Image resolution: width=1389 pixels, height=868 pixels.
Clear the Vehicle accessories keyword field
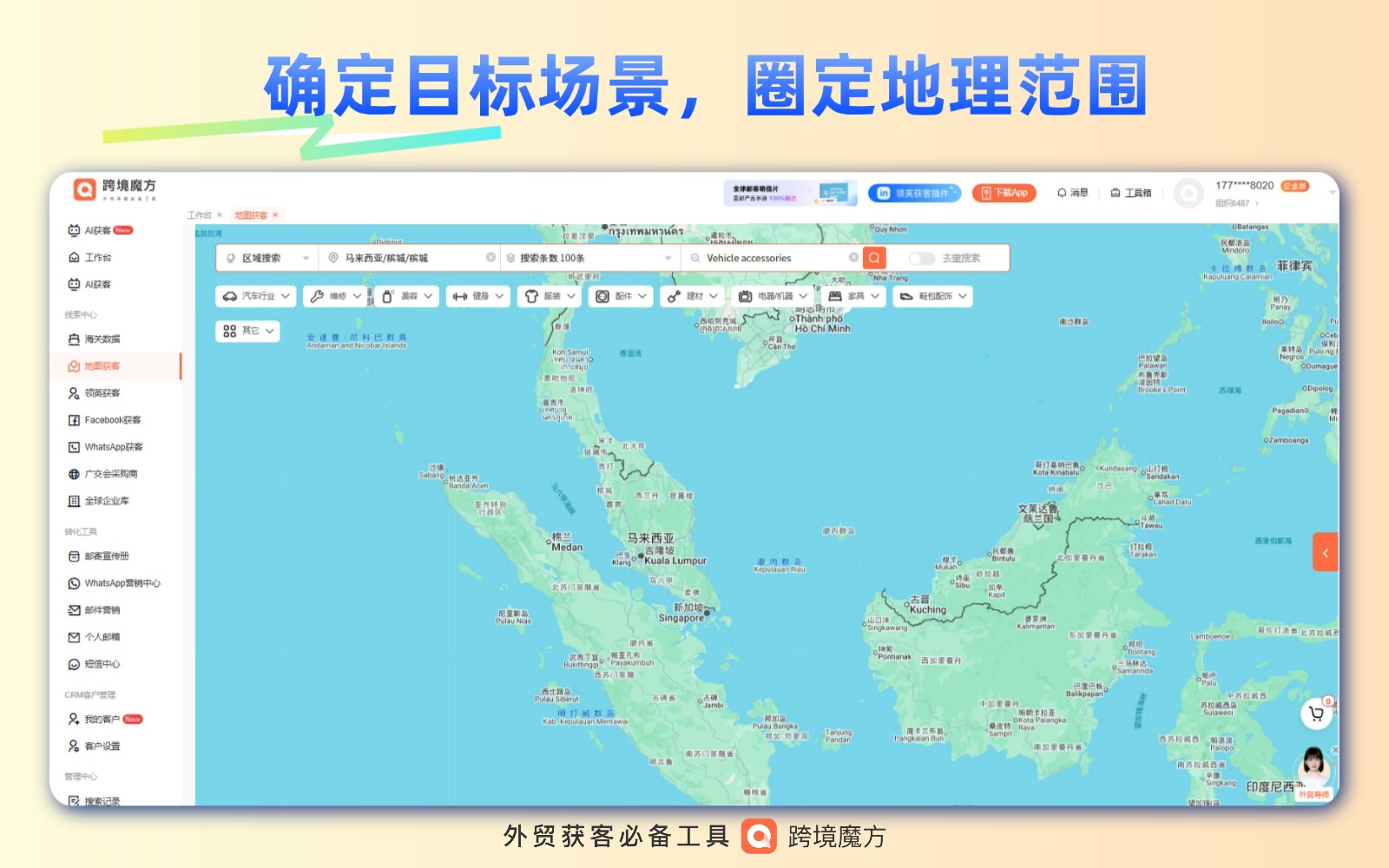point(853,258)
